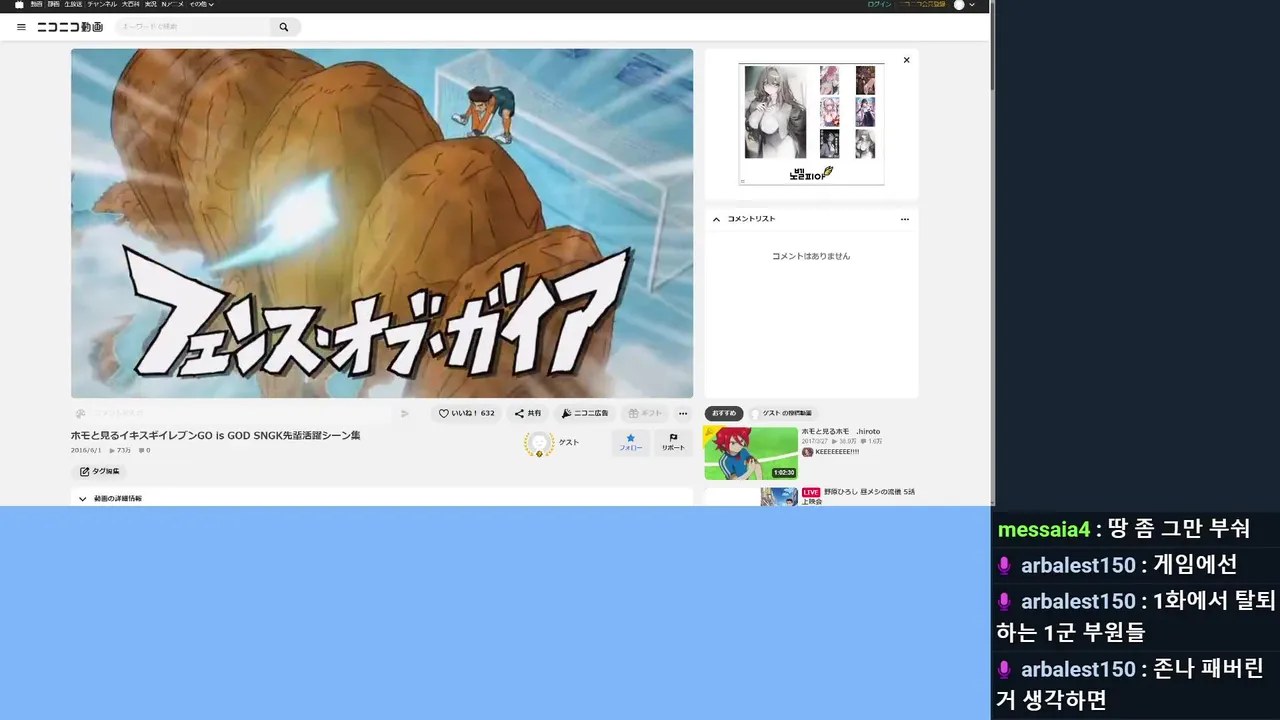
Task: Open the user avatar dropdown in top bar
Action: (x=964, y=5)
